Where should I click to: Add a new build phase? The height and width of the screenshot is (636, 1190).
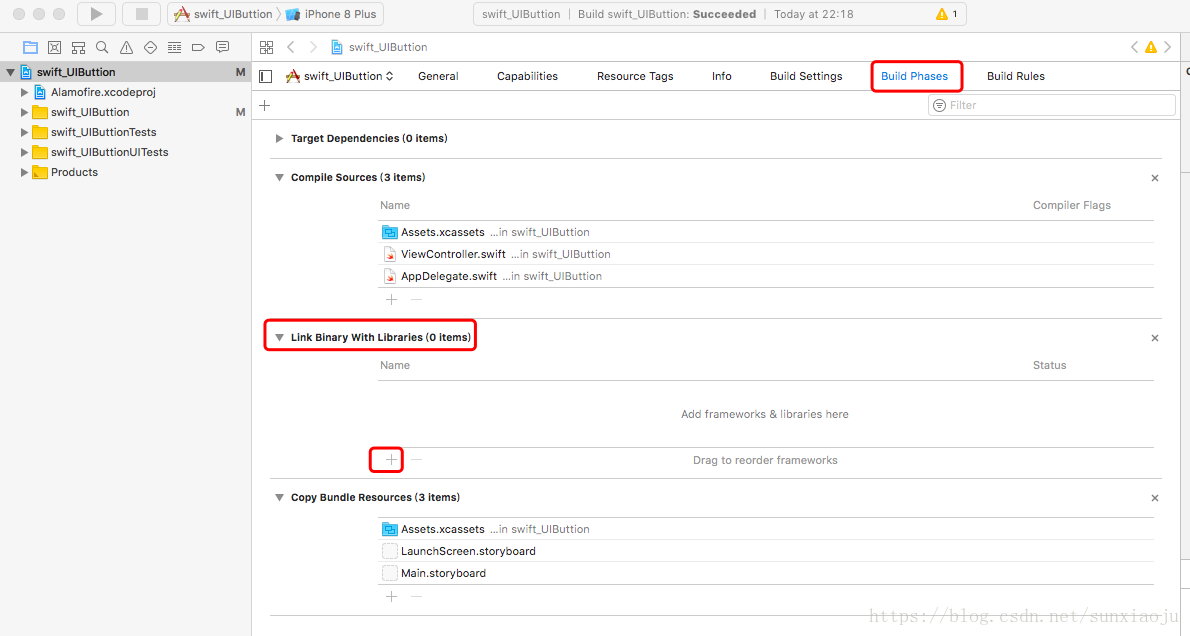264,105
